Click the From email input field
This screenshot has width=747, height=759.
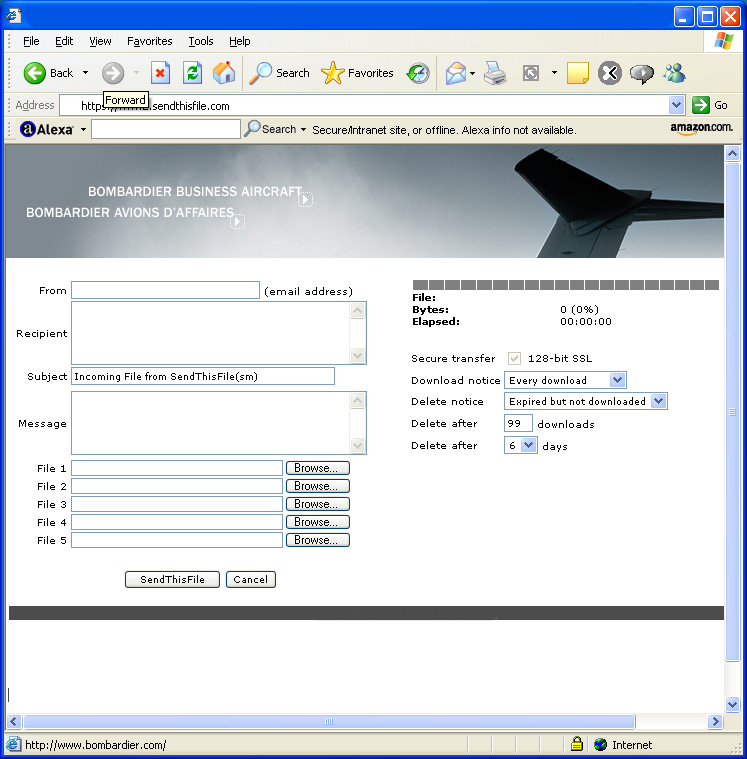[166, 290]
